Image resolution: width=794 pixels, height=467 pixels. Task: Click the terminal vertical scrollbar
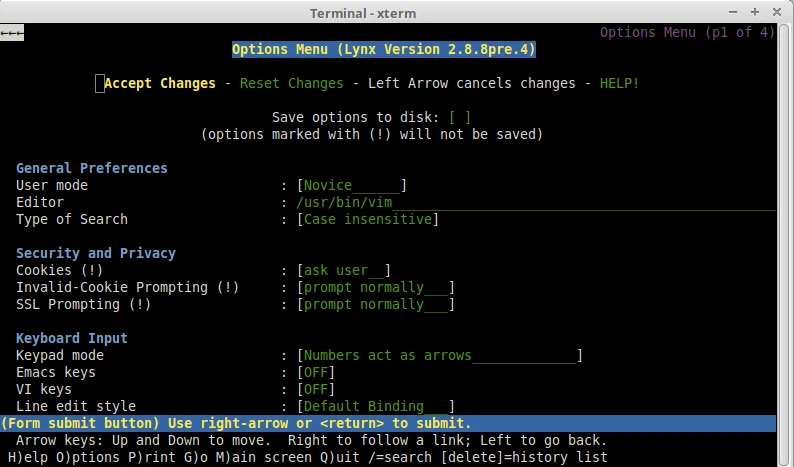click(784, 245)
